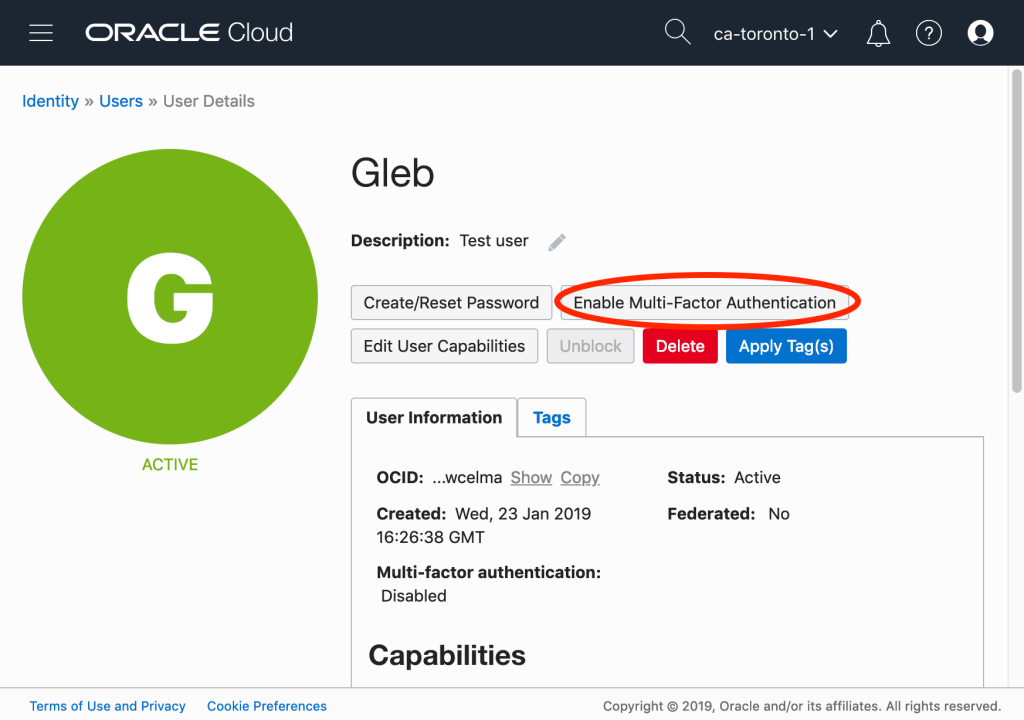
Task: Click the green G user avatar
Action: 170,298
